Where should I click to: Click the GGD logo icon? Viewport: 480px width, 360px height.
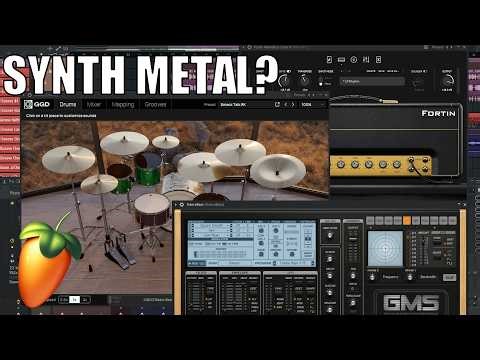tap(28, 104)
